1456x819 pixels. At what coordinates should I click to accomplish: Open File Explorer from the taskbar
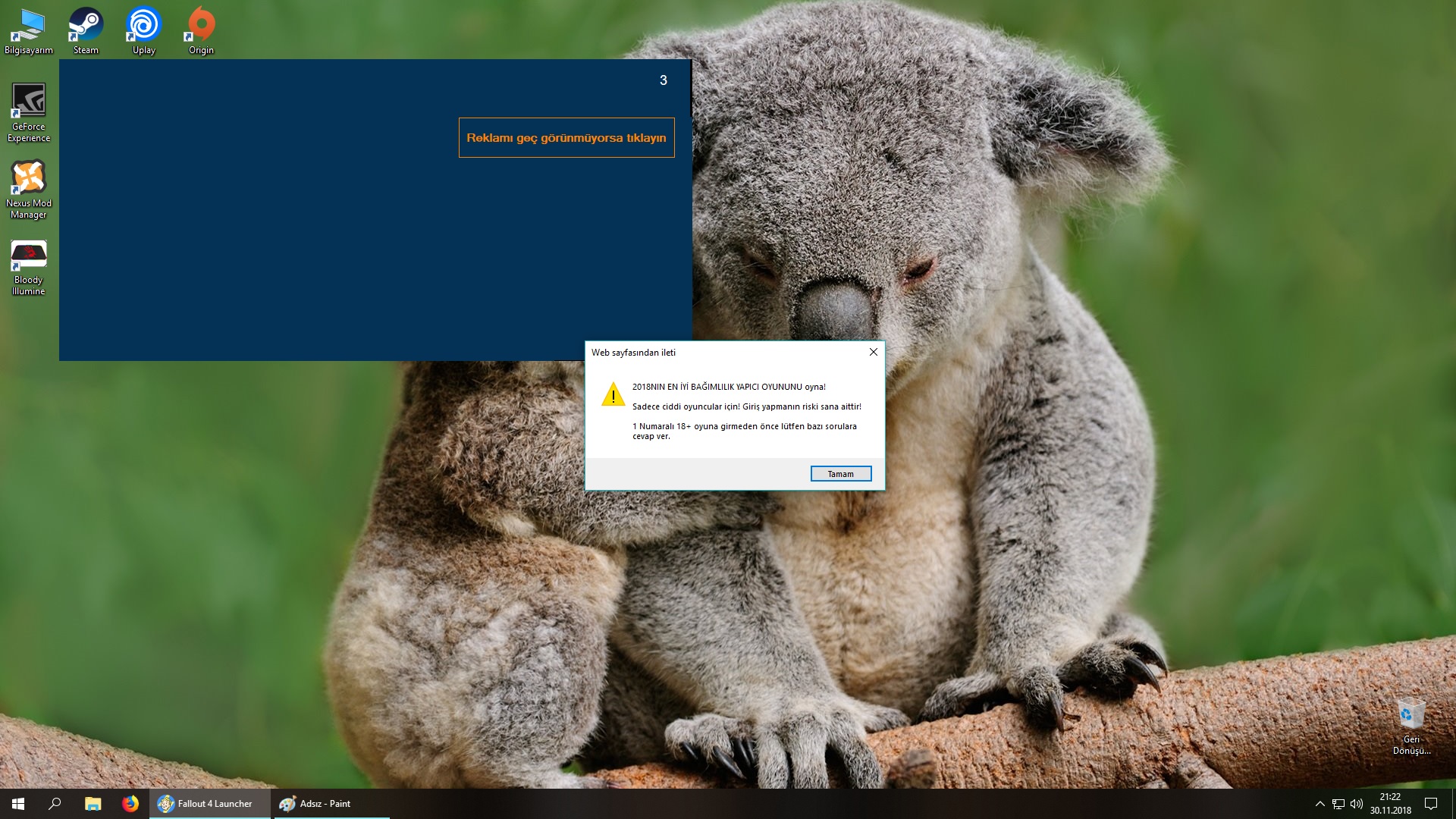pyautogui.click(x=93, y=804)
